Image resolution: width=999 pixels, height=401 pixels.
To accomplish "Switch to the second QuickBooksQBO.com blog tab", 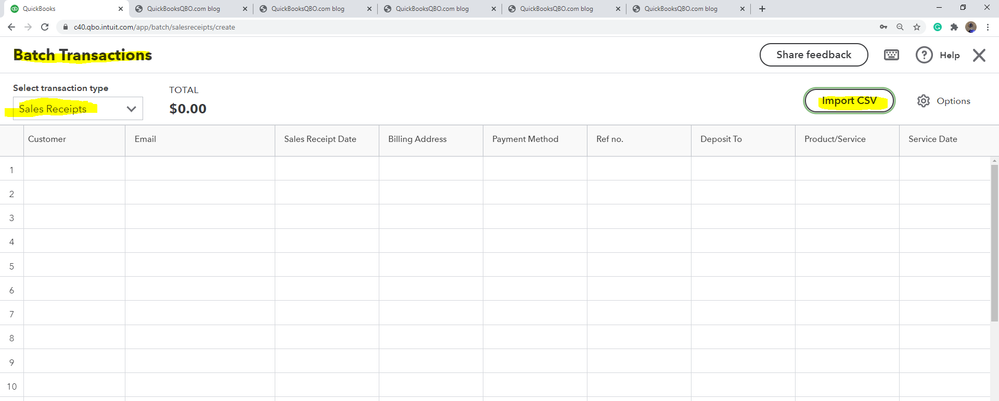I will coord(316,9).
